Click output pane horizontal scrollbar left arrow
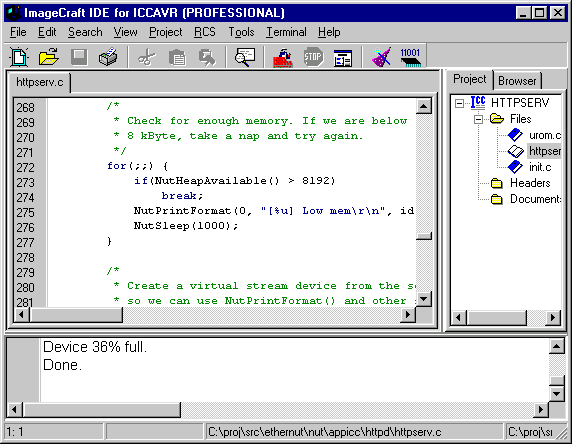 15,410
